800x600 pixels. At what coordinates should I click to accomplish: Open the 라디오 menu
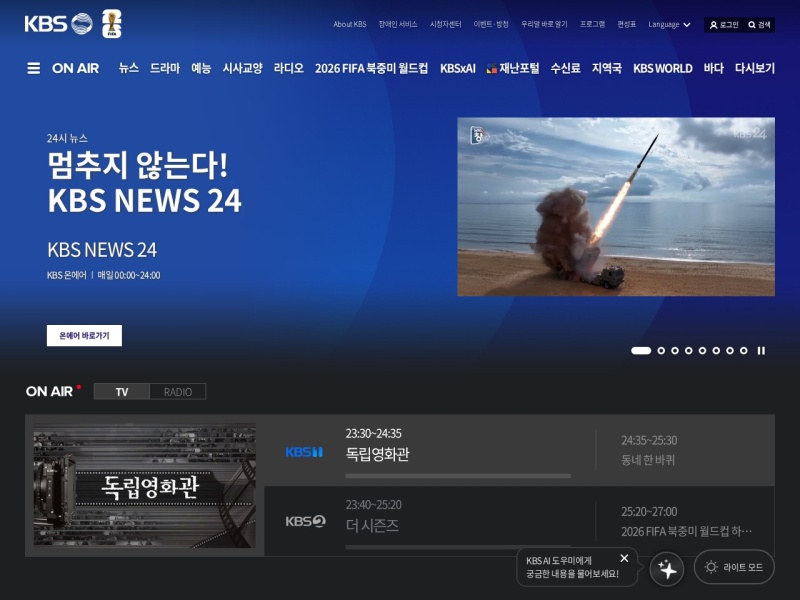(x=289, y=68)
